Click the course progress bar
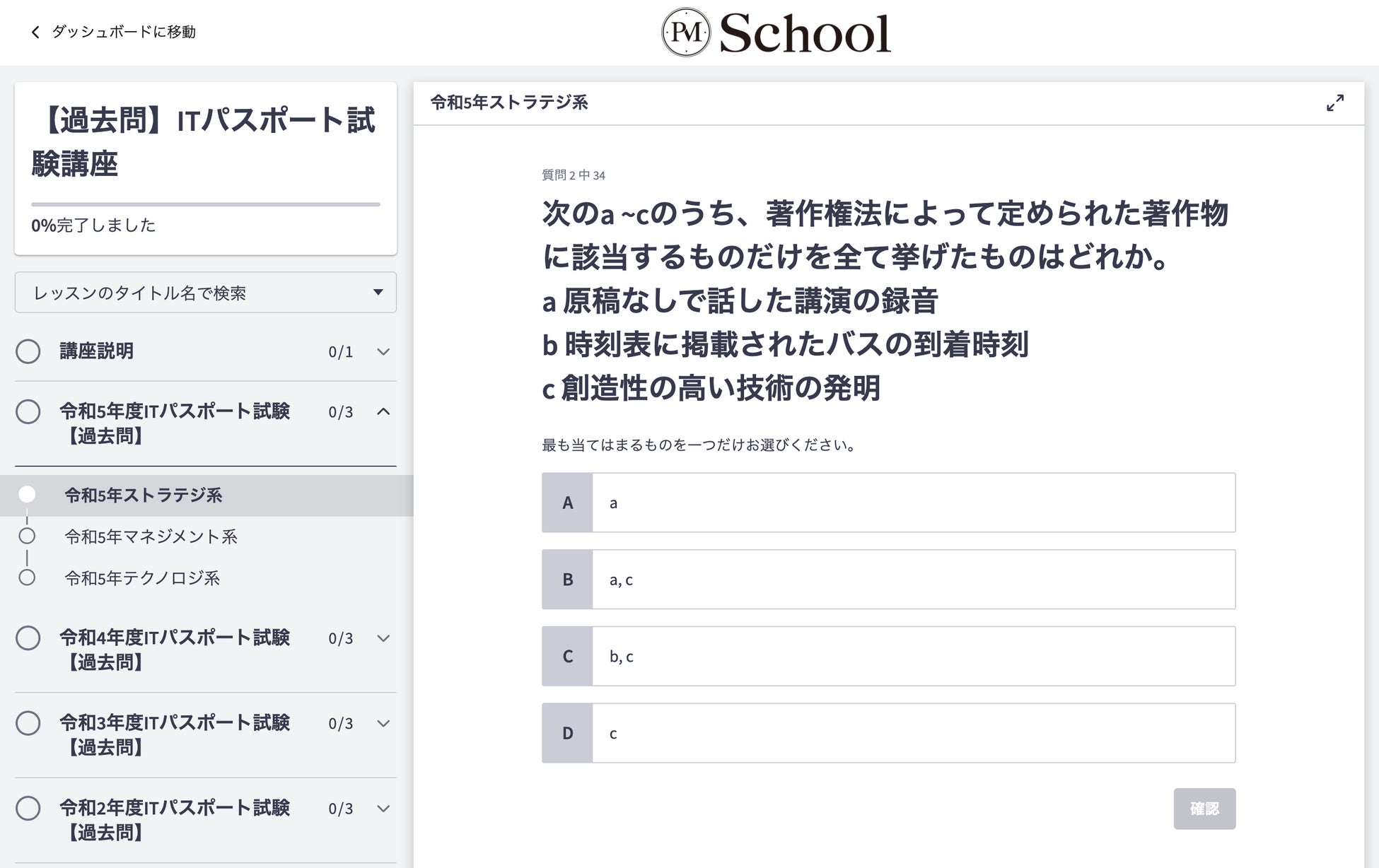The width and height of the screenshot is (1379, 868). pyautogui.click(x=205, y=204)
